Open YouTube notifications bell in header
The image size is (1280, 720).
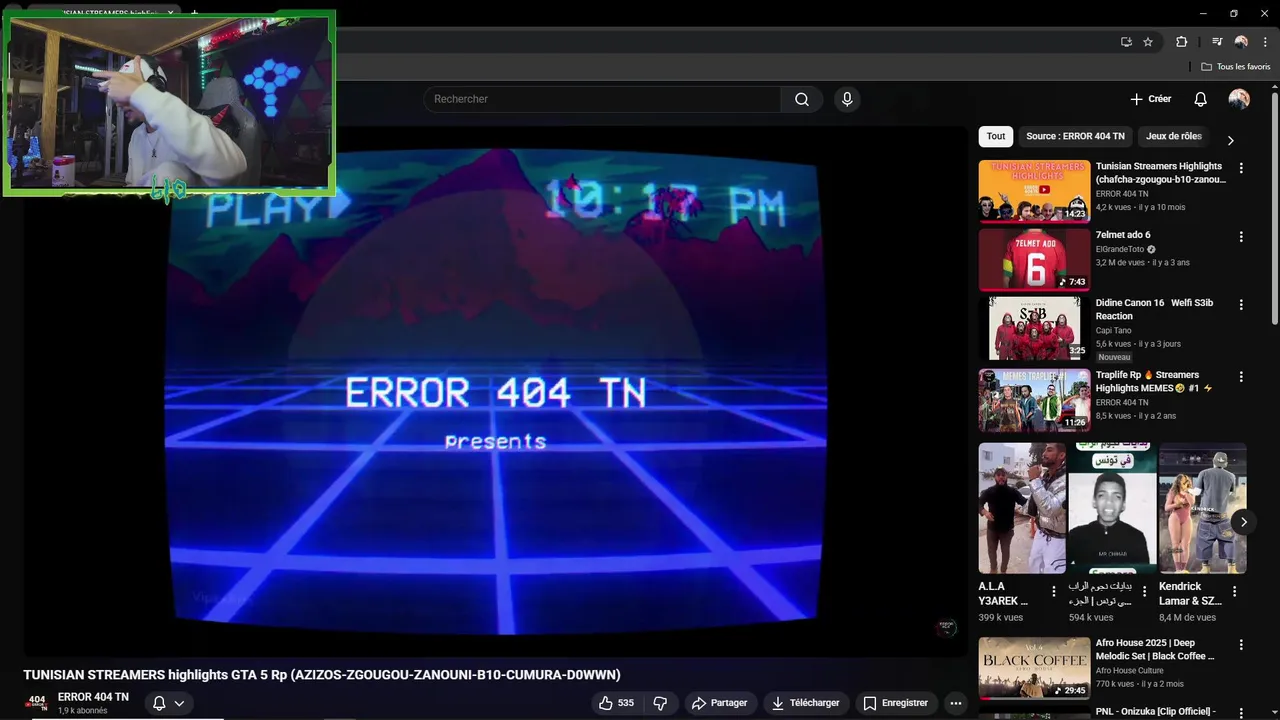click(1200, 99)
